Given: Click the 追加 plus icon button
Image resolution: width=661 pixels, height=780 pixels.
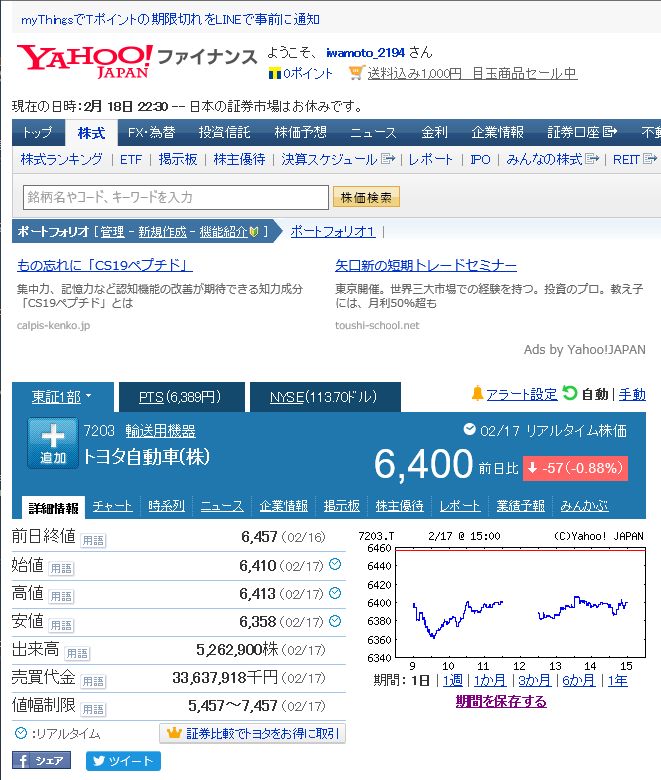Looking at the screenshot, I should pyautogui.click(x=53, y=443).
